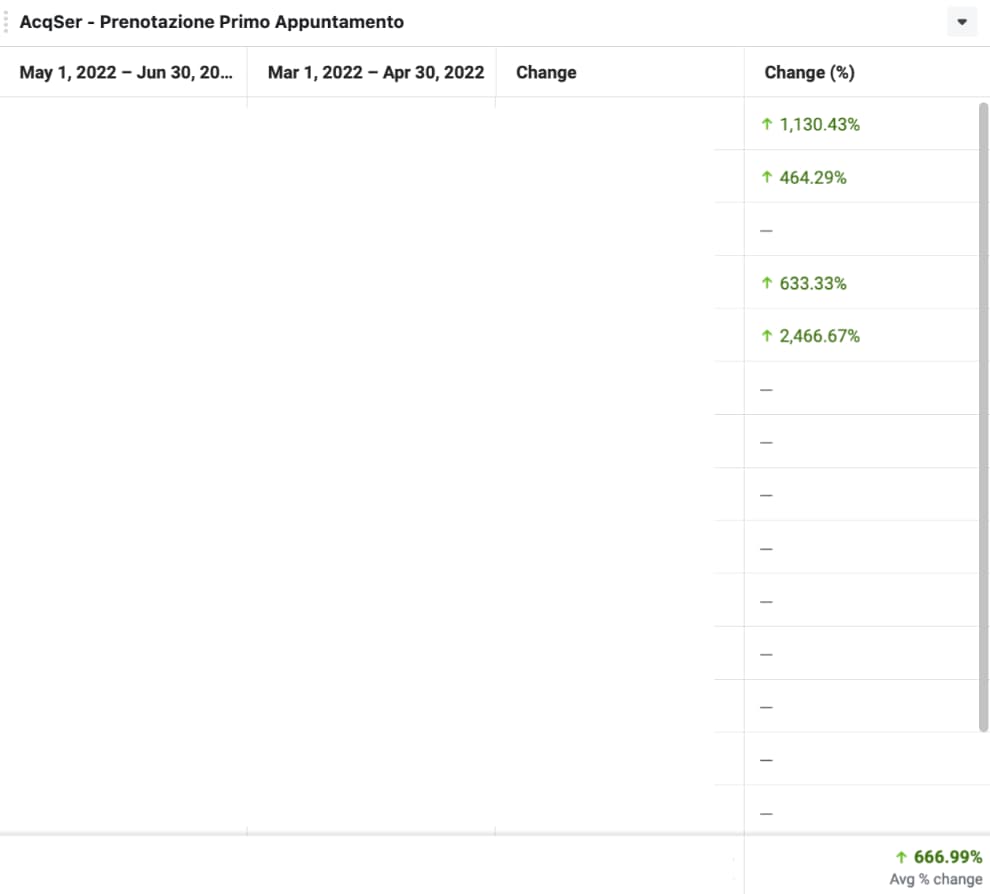Select the 2,466.67% change value
The image size is (990, 894).
click(x=819, y=336)
